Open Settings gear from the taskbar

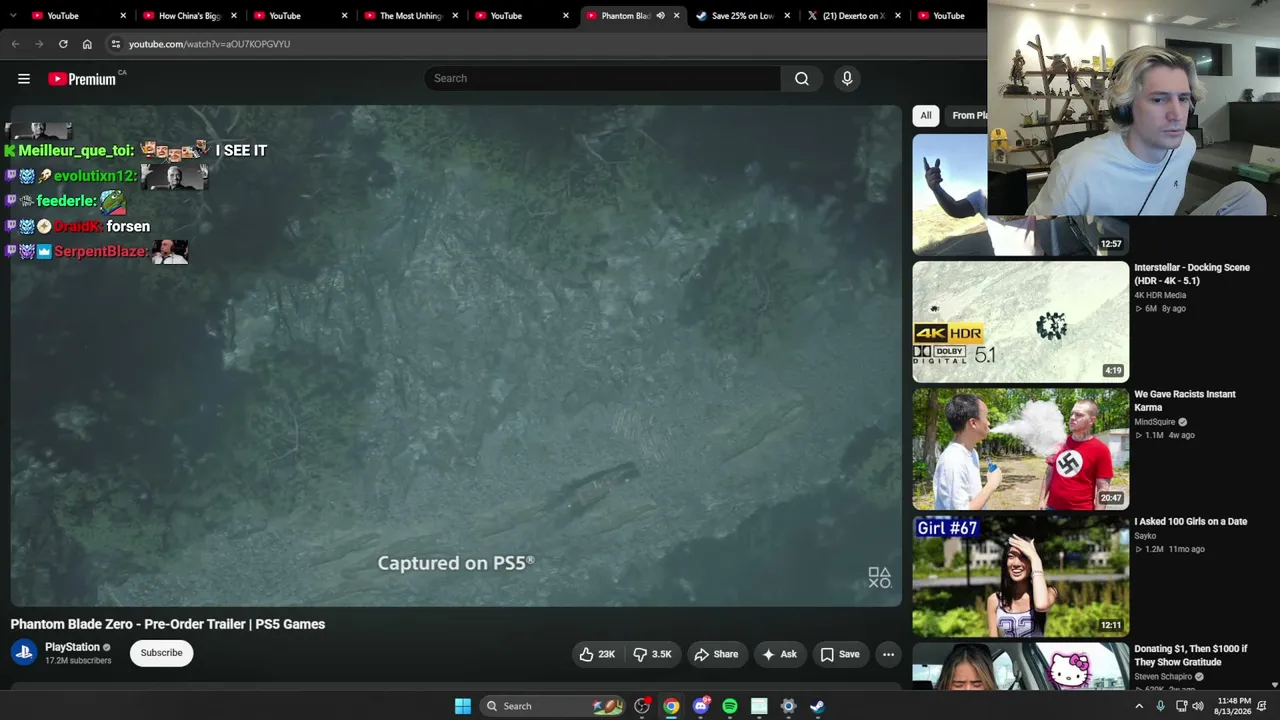tap(788, 706)
